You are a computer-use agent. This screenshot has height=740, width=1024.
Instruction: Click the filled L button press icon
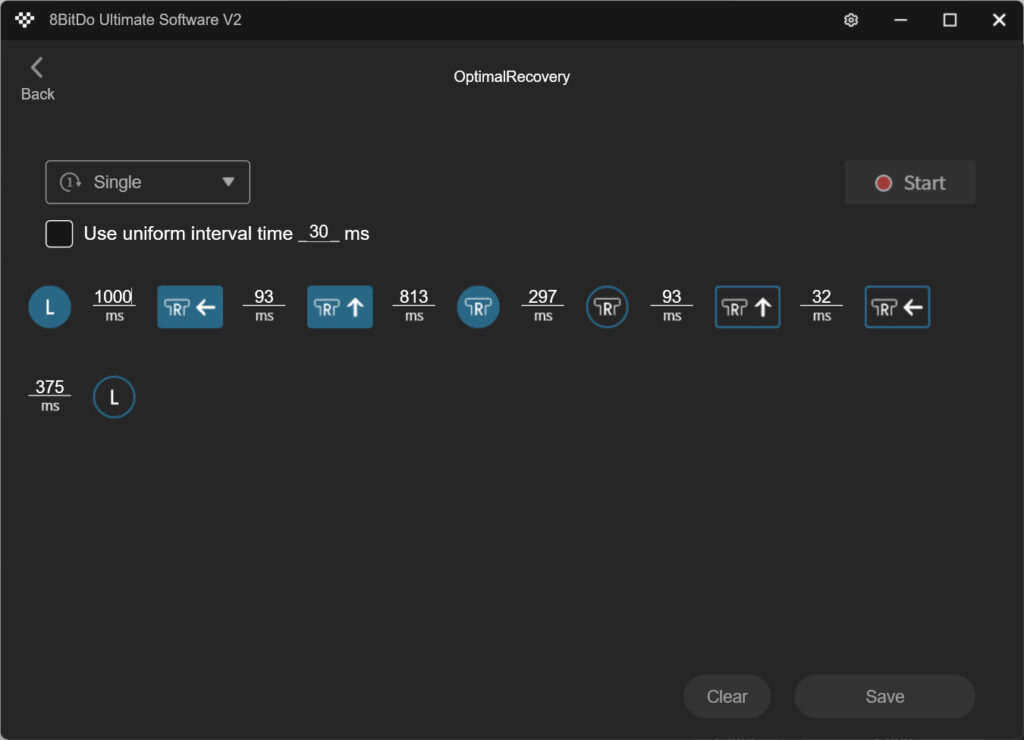[x=50, y=307]
